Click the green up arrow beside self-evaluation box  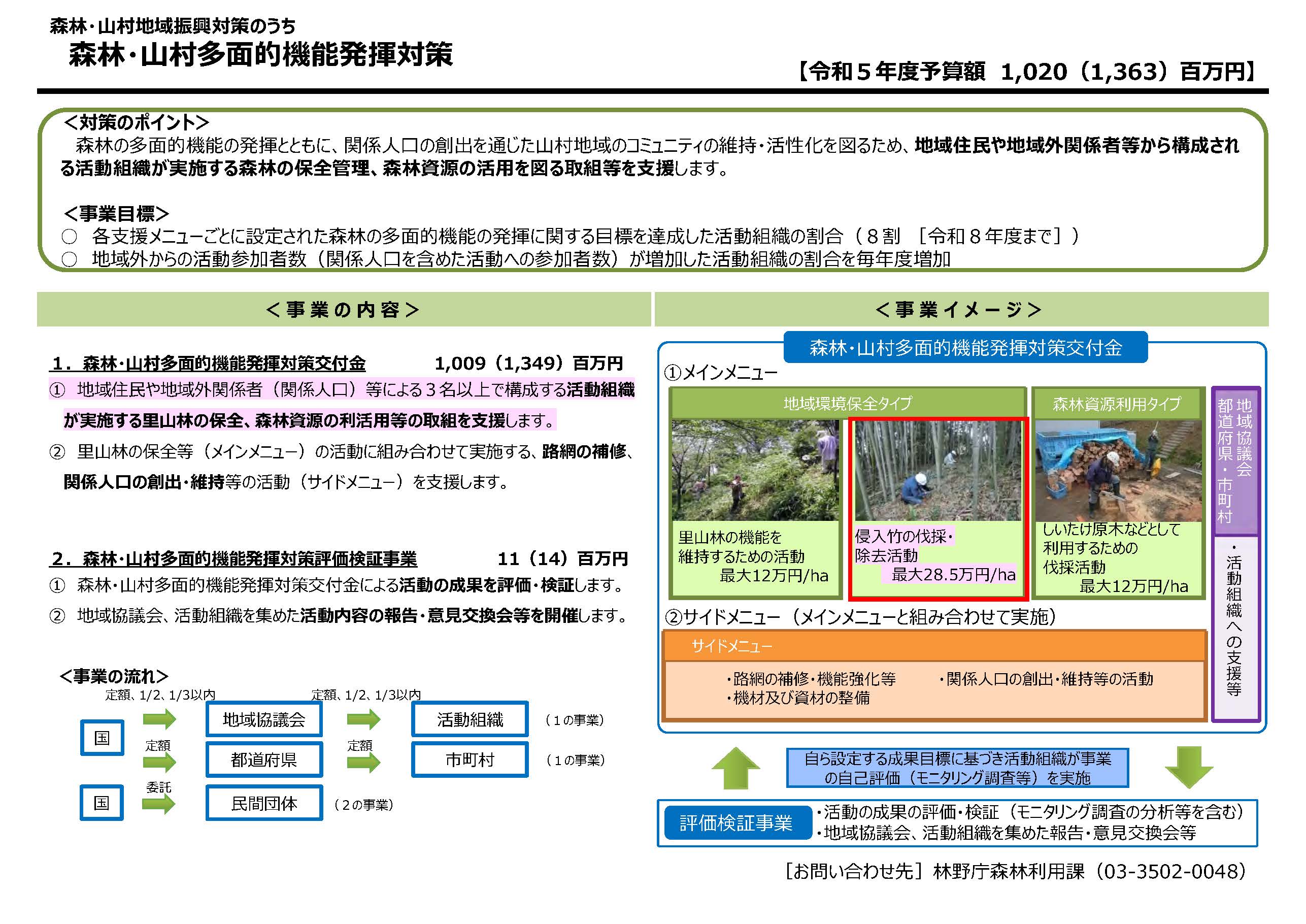(x=735, y=768)
